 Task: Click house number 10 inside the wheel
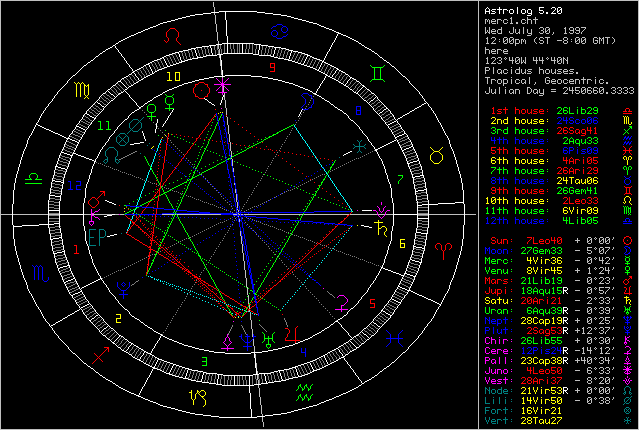[173, 76]
